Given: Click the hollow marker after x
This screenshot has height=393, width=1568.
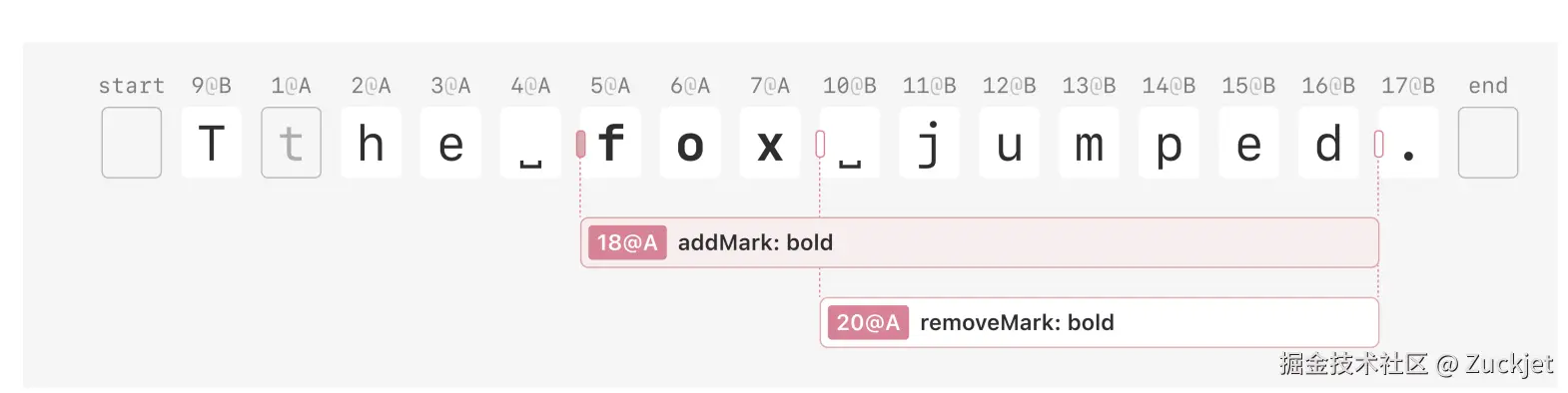Looking at the screenshot, I should tap(820, 145).
